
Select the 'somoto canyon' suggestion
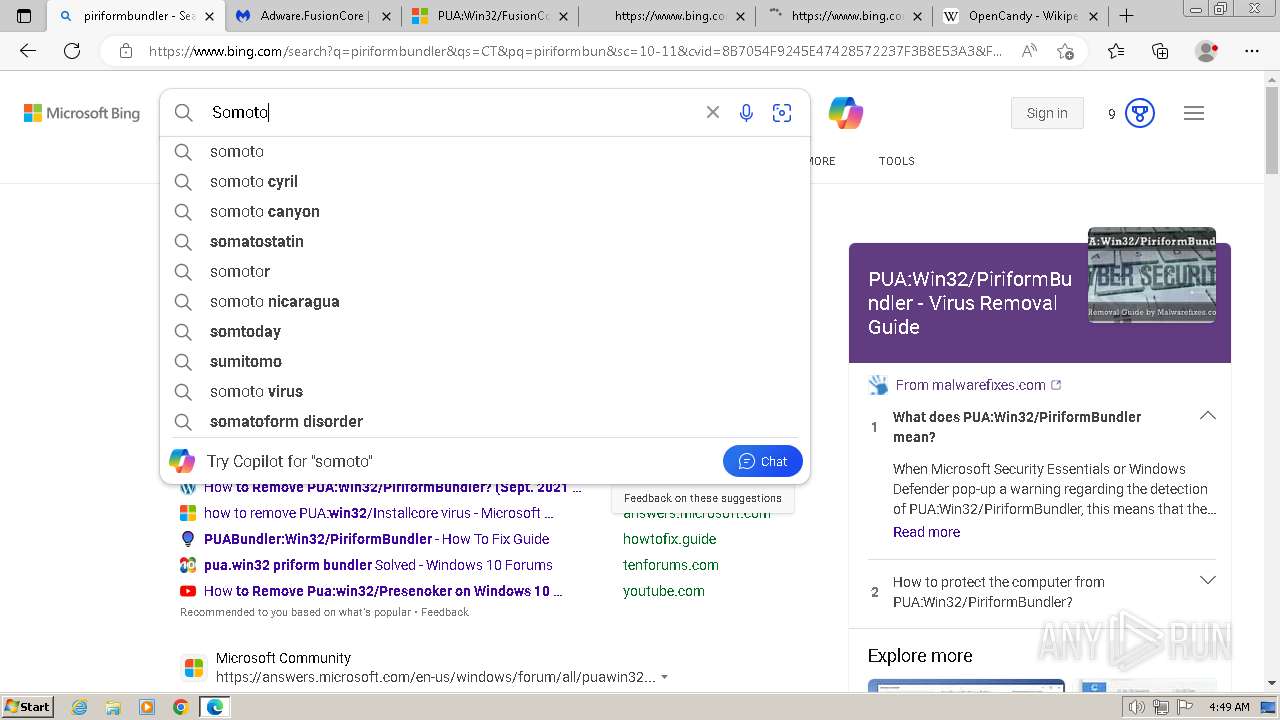click(x=485, y=211)
